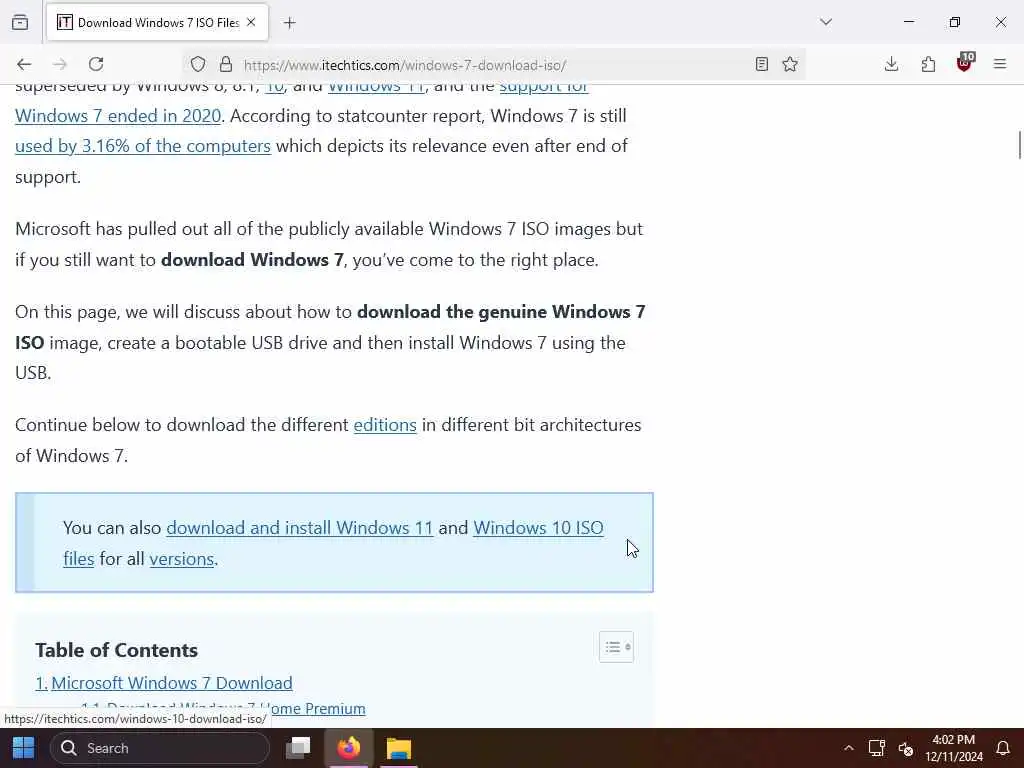The image size is (1024, 768).
Task: Toggle the Table of Contents list
Action: coord(616,647)
